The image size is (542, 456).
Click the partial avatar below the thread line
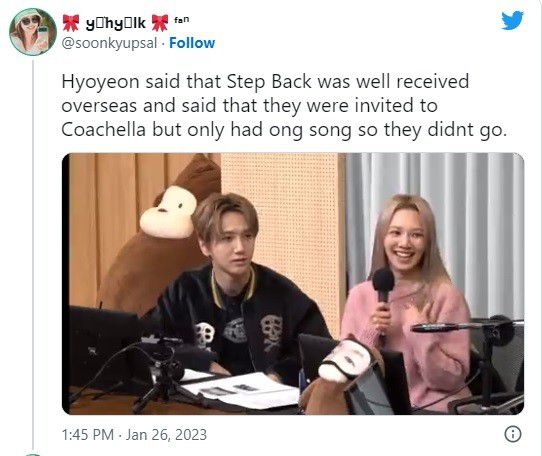pos(33,454)
